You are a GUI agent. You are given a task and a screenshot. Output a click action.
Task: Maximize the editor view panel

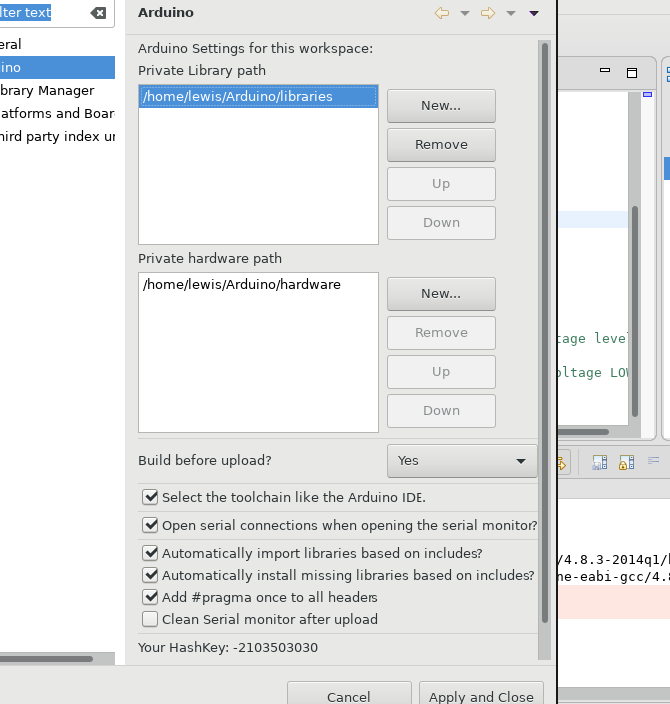(631, 72)
